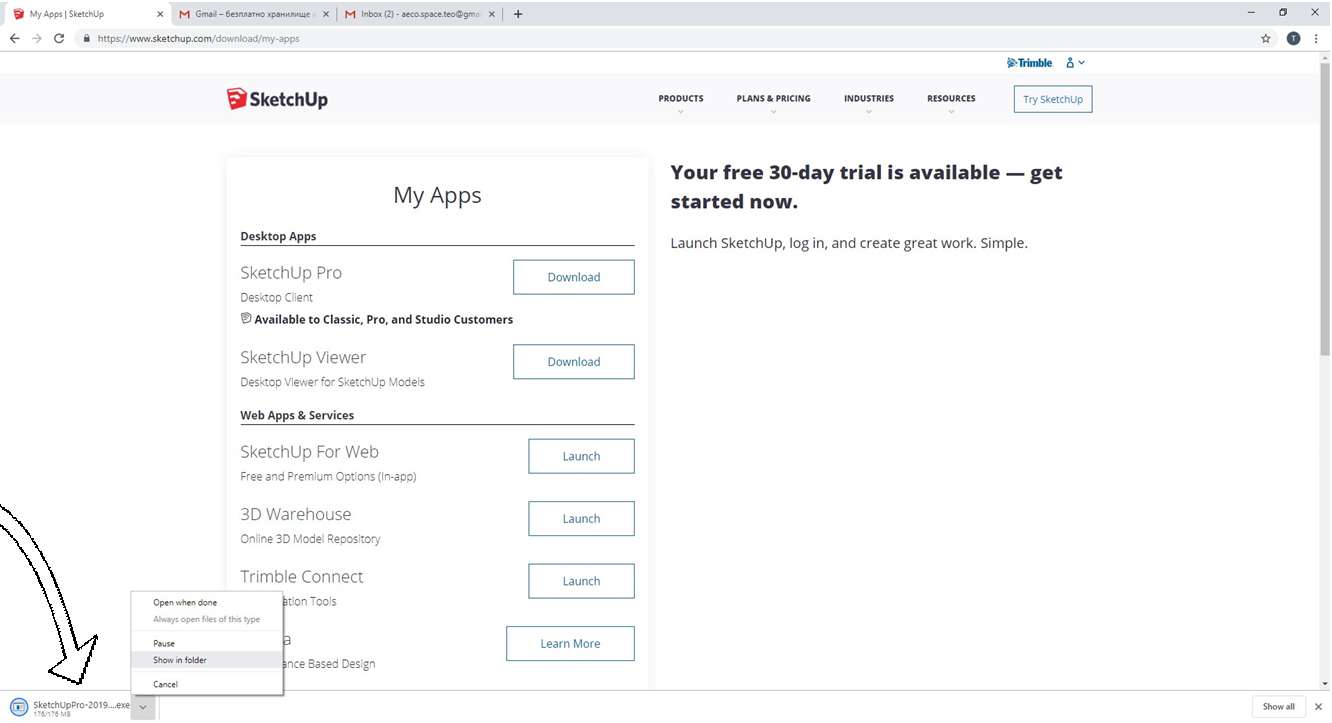Open the user account icon menu
The height and width of the screenshot is (723, 1332).
[x=1075, y=63]
